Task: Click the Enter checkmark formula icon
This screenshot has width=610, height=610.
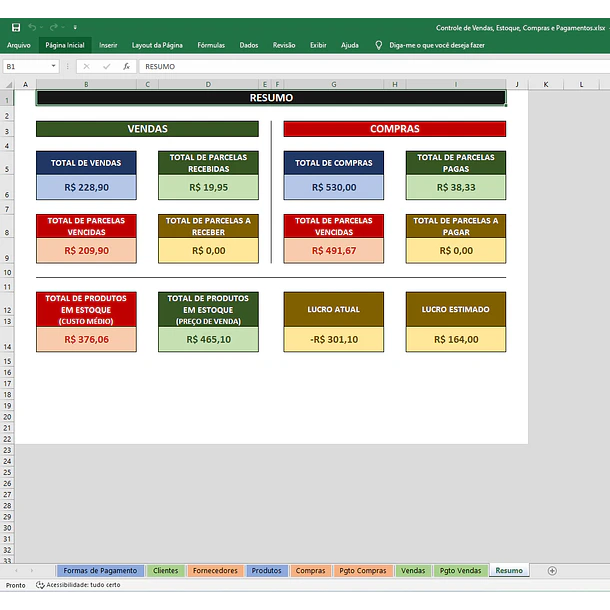Action: (x=106, y=67)
